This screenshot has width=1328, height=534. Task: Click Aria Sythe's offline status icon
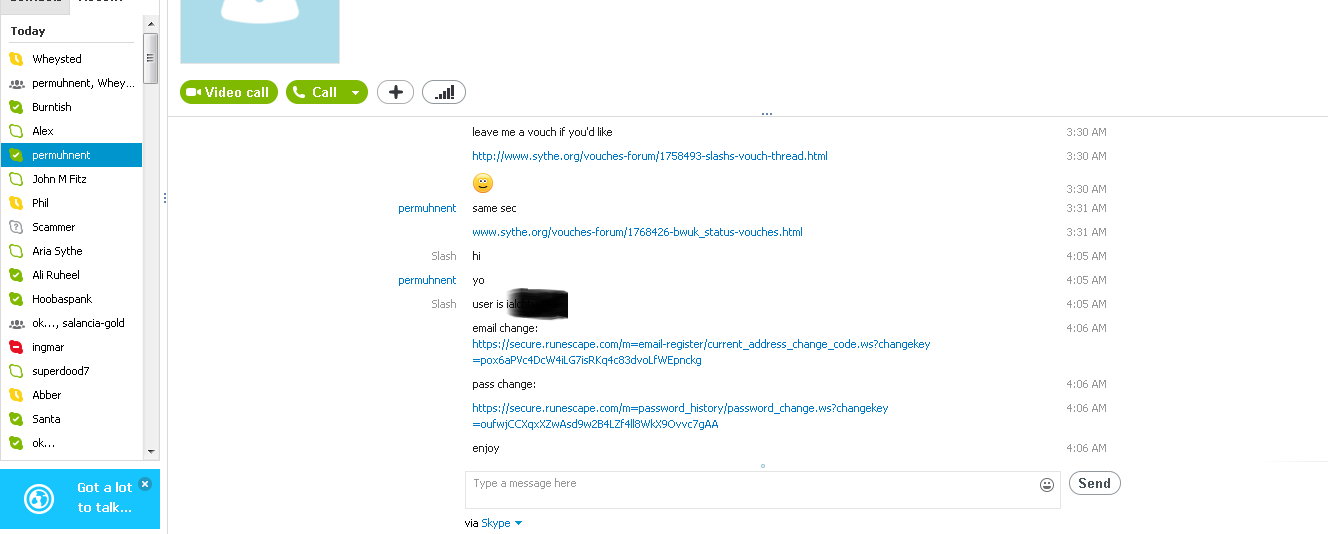[16, 251]
